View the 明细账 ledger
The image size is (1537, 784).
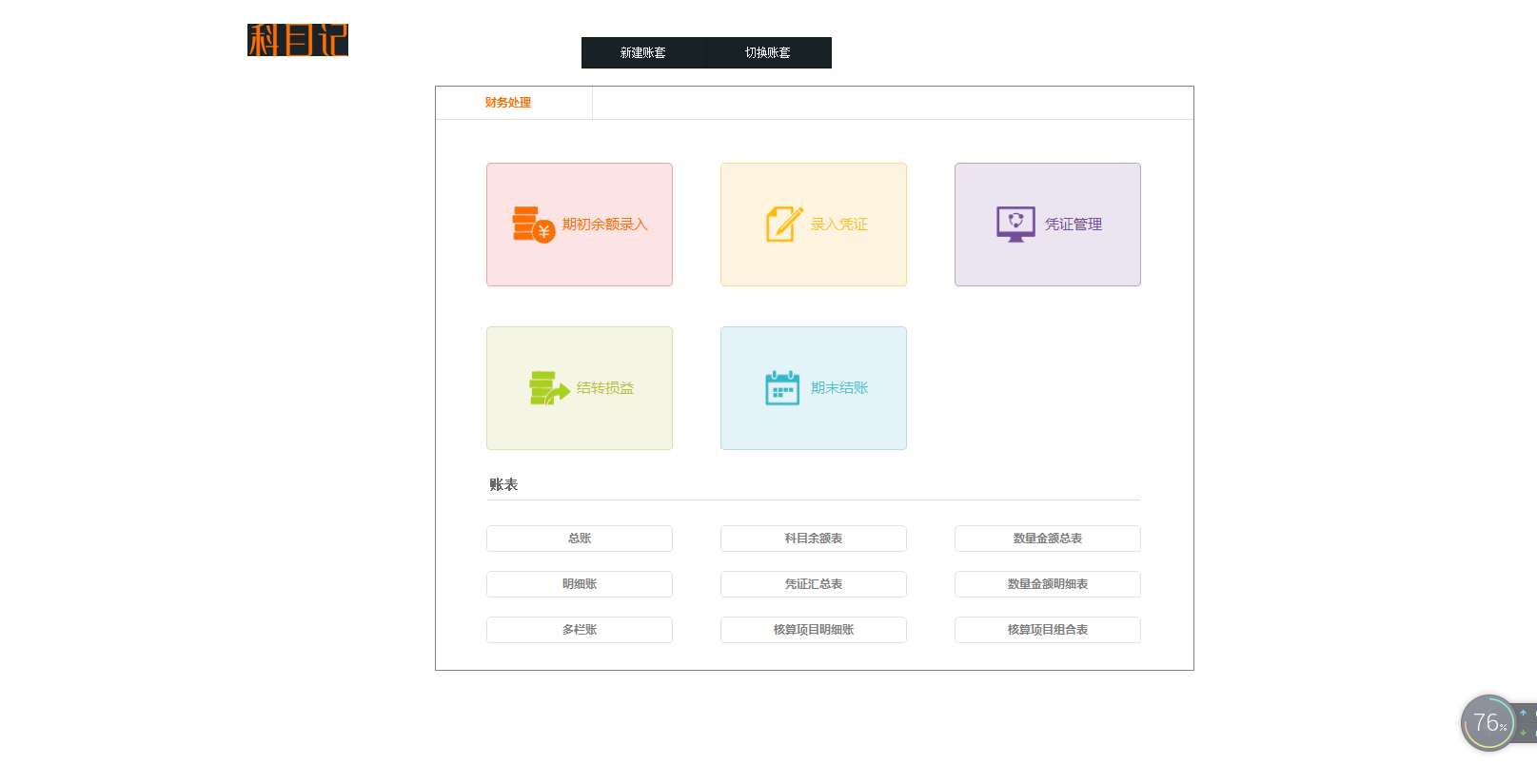[x=580, y=584]
